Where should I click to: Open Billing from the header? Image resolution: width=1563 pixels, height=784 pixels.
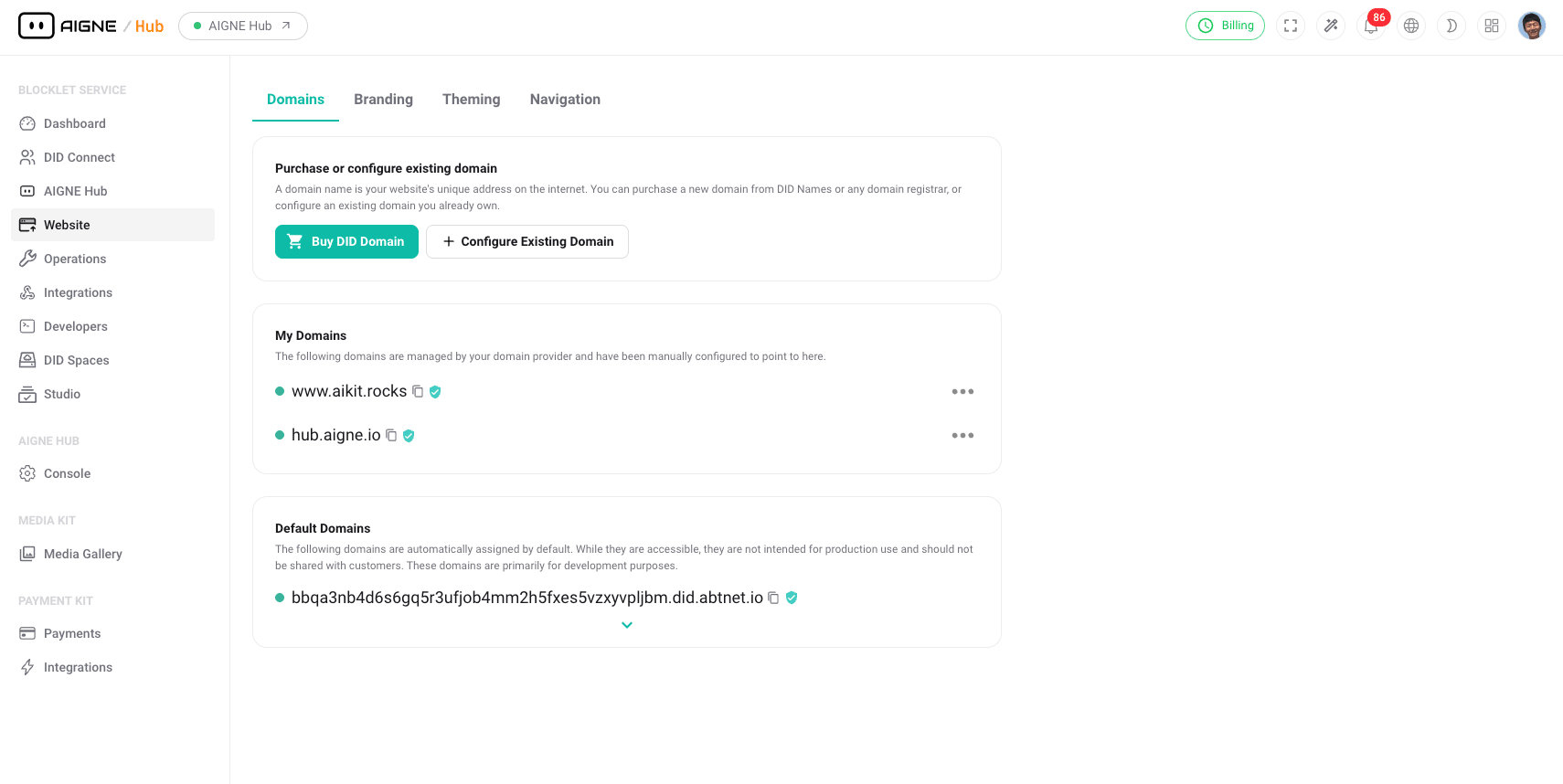point(1225,26)
